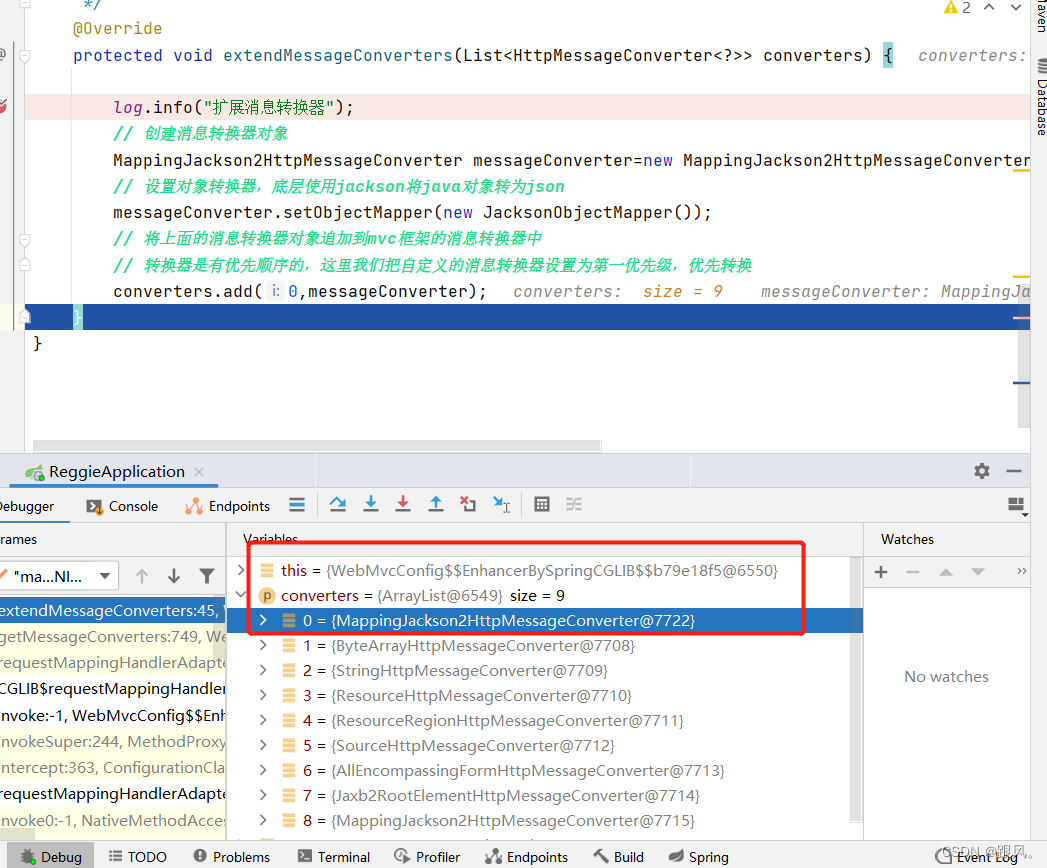
Task: Switch to the Console tab
Action: 122,506
